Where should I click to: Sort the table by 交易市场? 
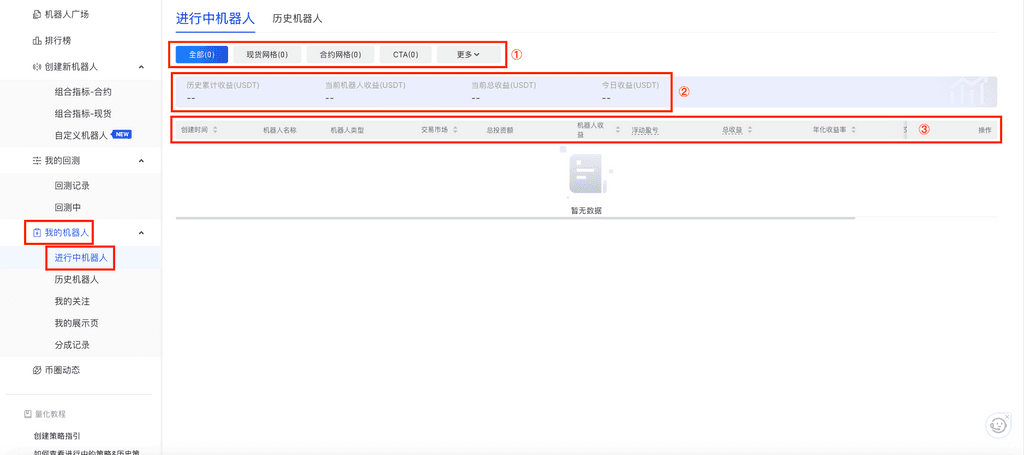click(455, 130)
